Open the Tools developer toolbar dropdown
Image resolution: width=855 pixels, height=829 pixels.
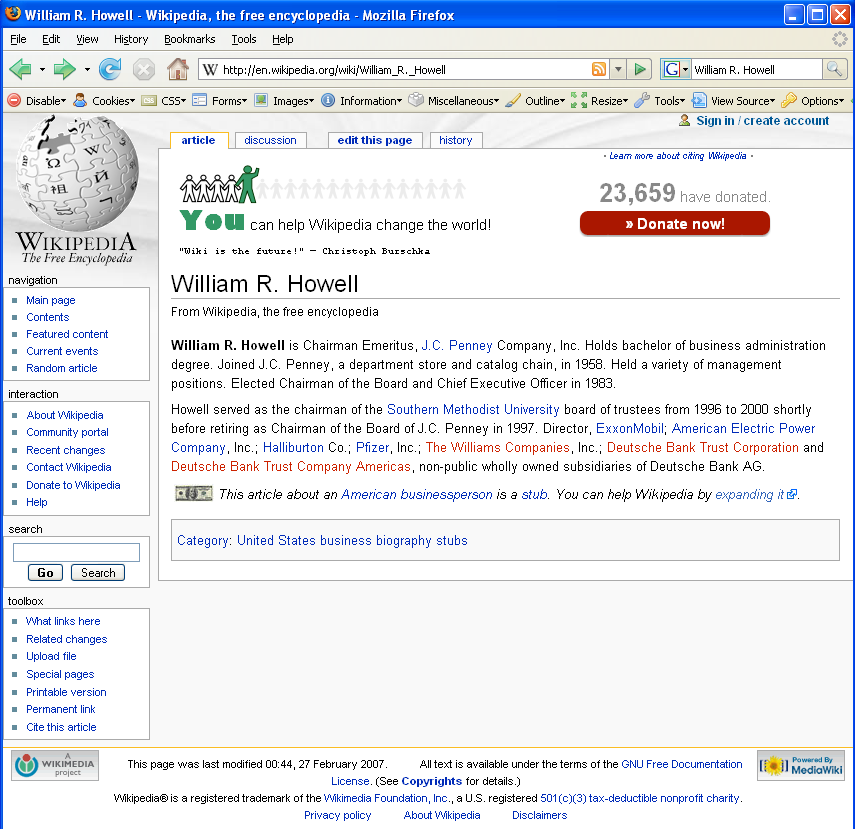coord(660,101)
